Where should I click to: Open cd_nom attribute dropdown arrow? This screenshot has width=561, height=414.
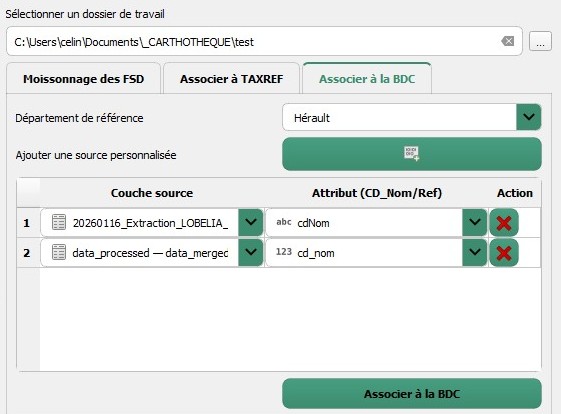coord(474,253)
